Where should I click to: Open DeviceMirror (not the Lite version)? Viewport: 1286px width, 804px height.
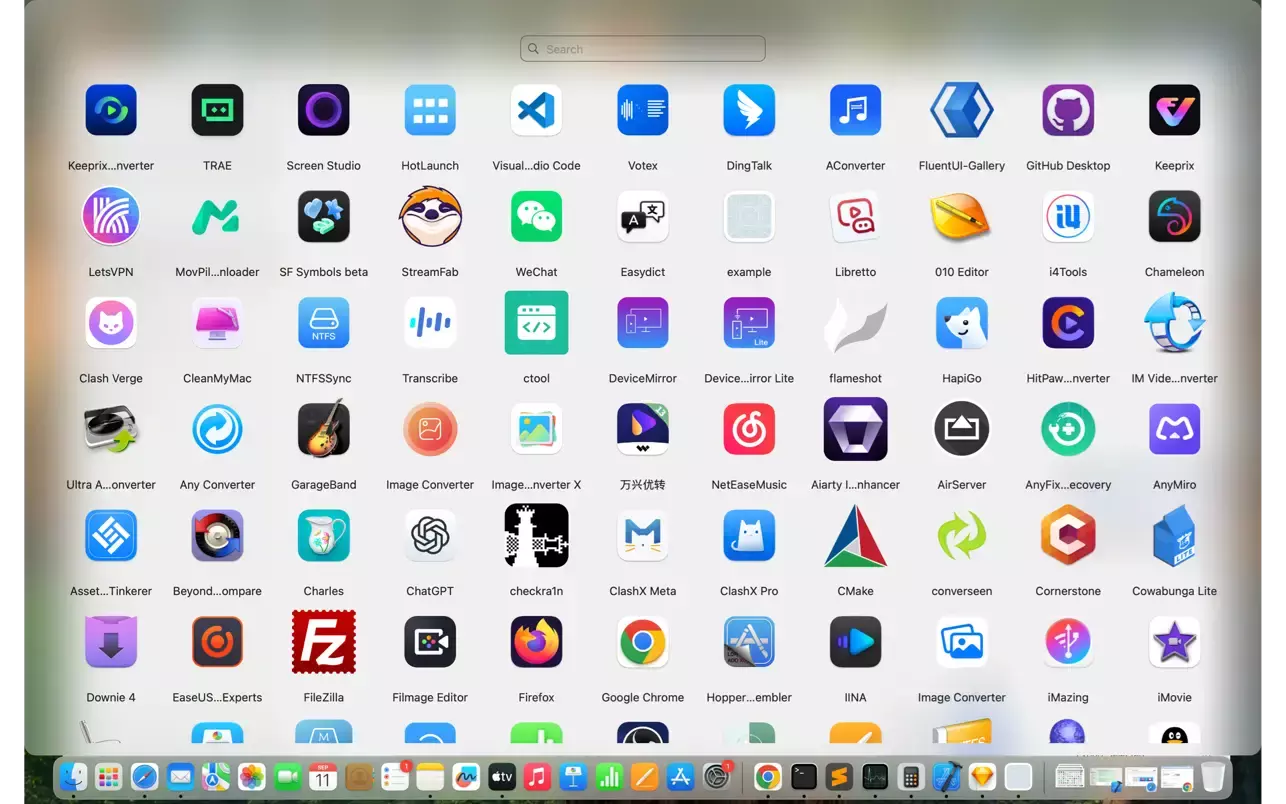pyautogui.click(x=643, y=323)
